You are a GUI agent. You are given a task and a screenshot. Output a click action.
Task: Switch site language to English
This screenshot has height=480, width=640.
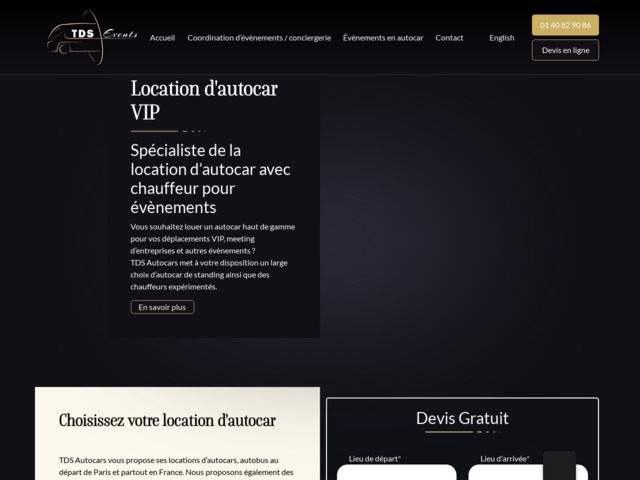pyautogui.click(x=502, y=38)
